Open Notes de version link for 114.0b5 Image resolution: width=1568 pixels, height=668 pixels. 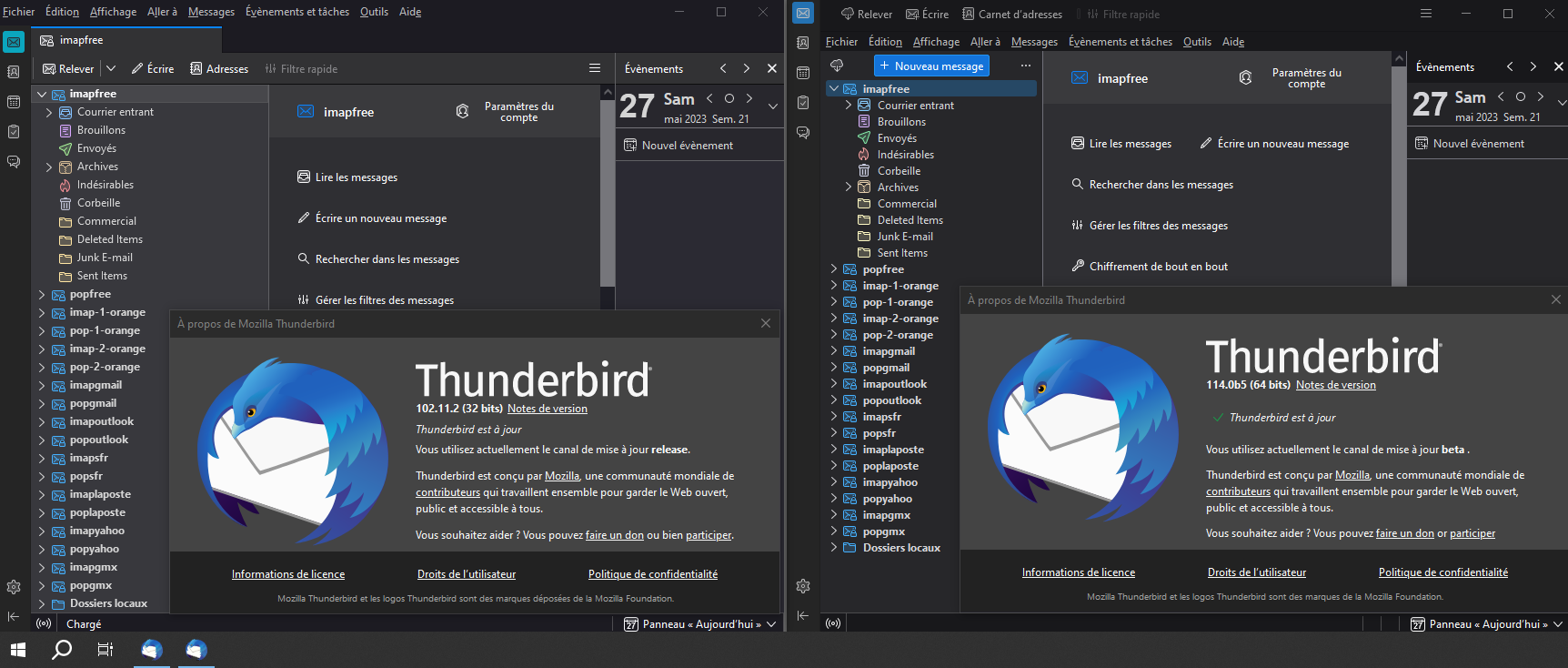[1335, 385]
